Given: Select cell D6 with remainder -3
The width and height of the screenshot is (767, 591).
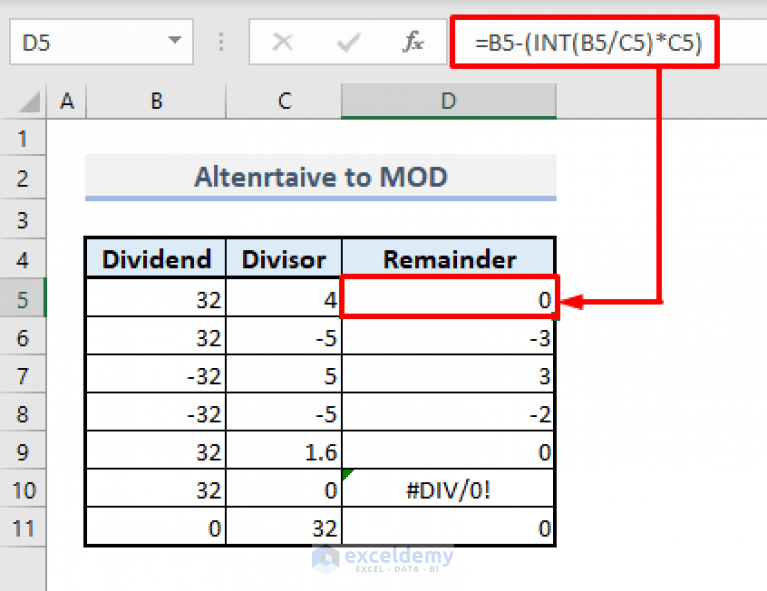Looking at the screenshot, I should tap(449, 337).
